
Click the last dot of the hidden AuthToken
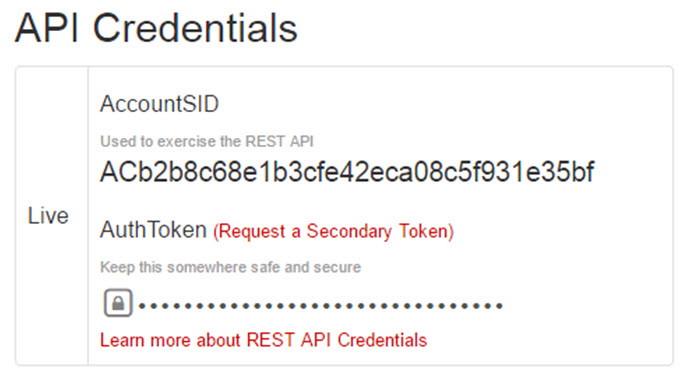(499, 306)
